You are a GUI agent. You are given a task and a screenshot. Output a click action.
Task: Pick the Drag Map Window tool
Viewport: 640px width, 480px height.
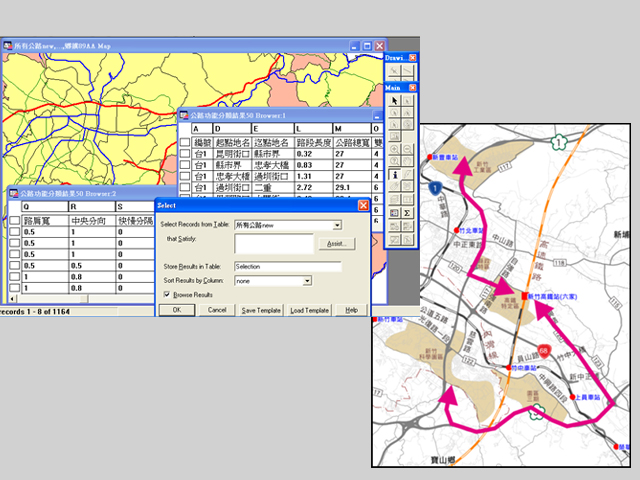408,185
